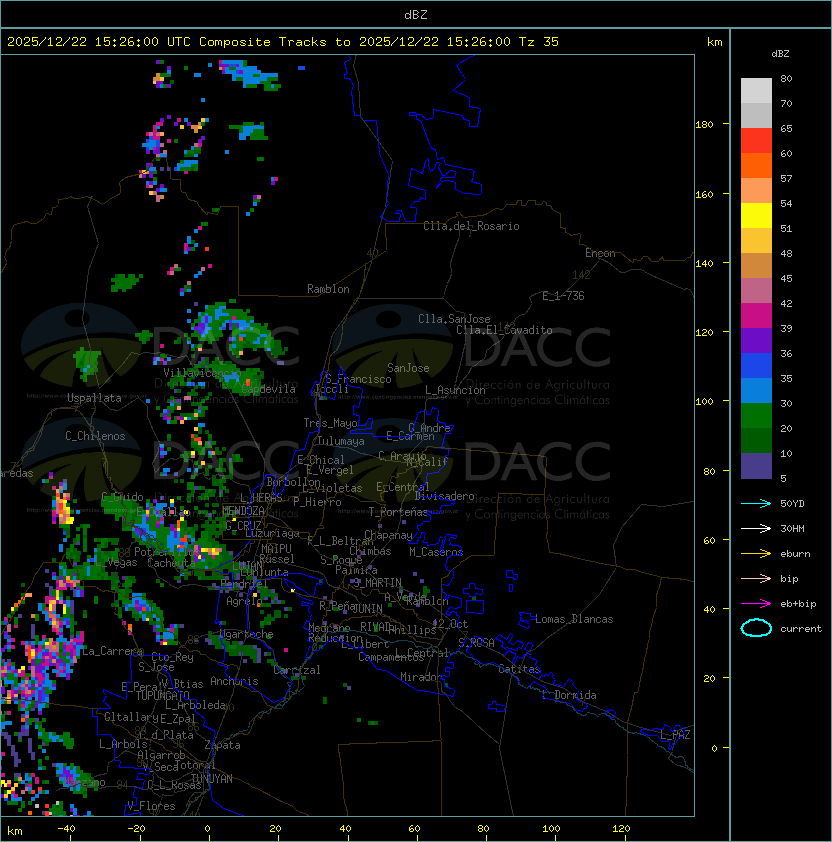
Task: Click the 'Capdevila' label
Action: coord(268,389)
